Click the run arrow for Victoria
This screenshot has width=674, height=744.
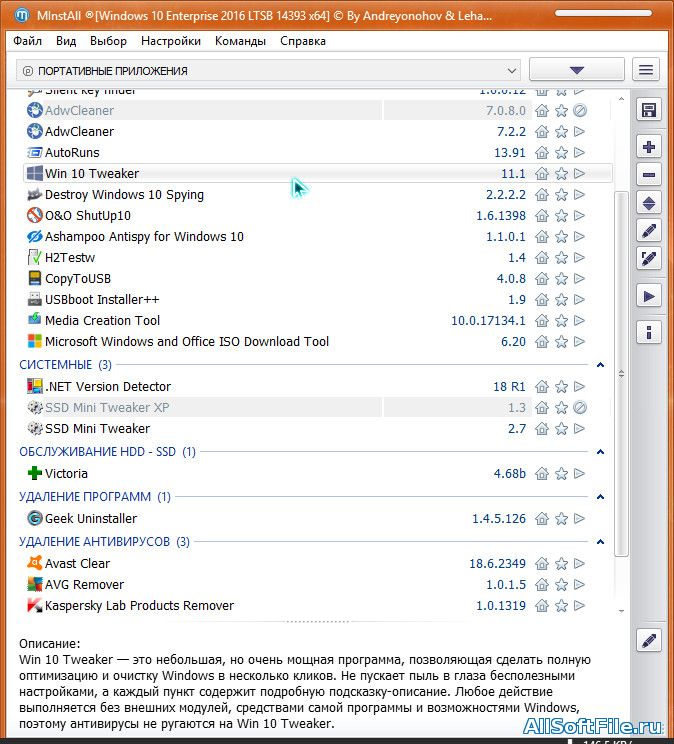579,474
